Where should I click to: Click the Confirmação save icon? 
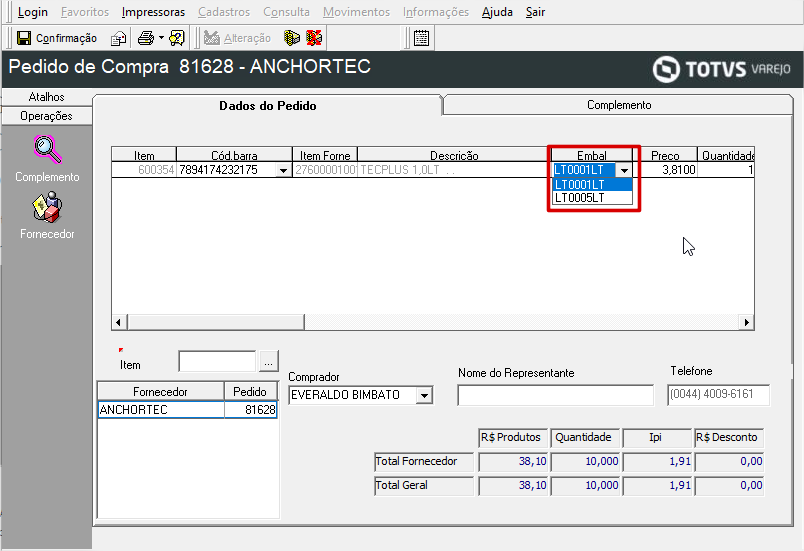[24, 38]
